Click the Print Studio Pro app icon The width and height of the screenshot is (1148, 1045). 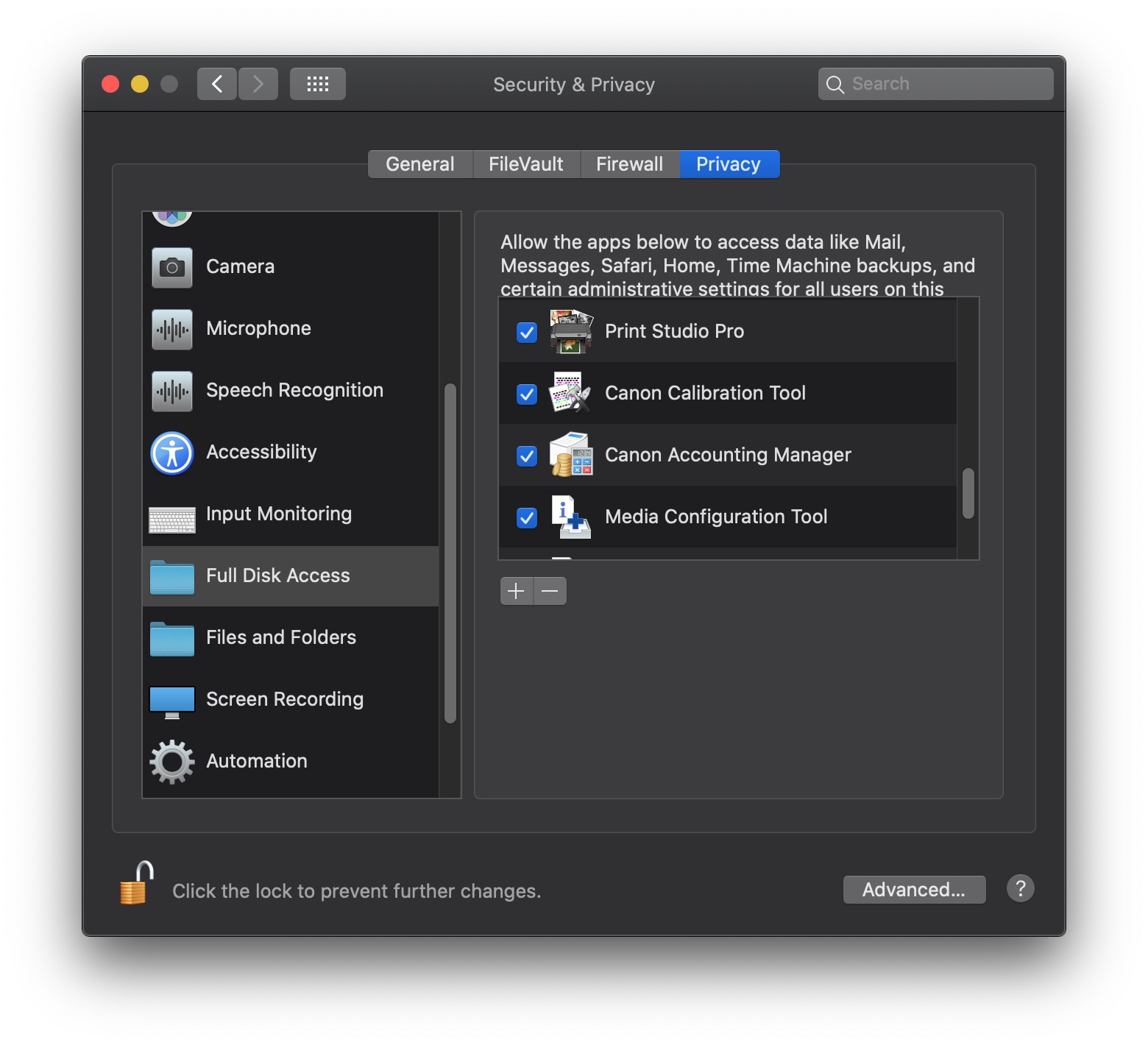click(571, 331)
